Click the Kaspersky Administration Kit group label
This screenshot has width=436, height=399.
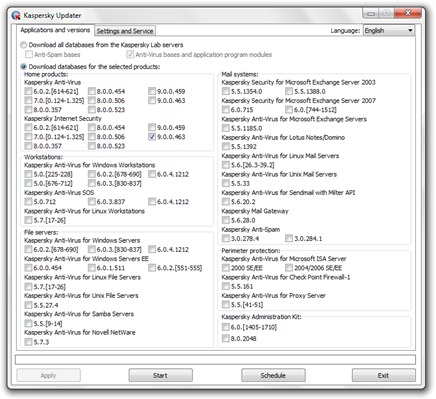pos(261,317)
